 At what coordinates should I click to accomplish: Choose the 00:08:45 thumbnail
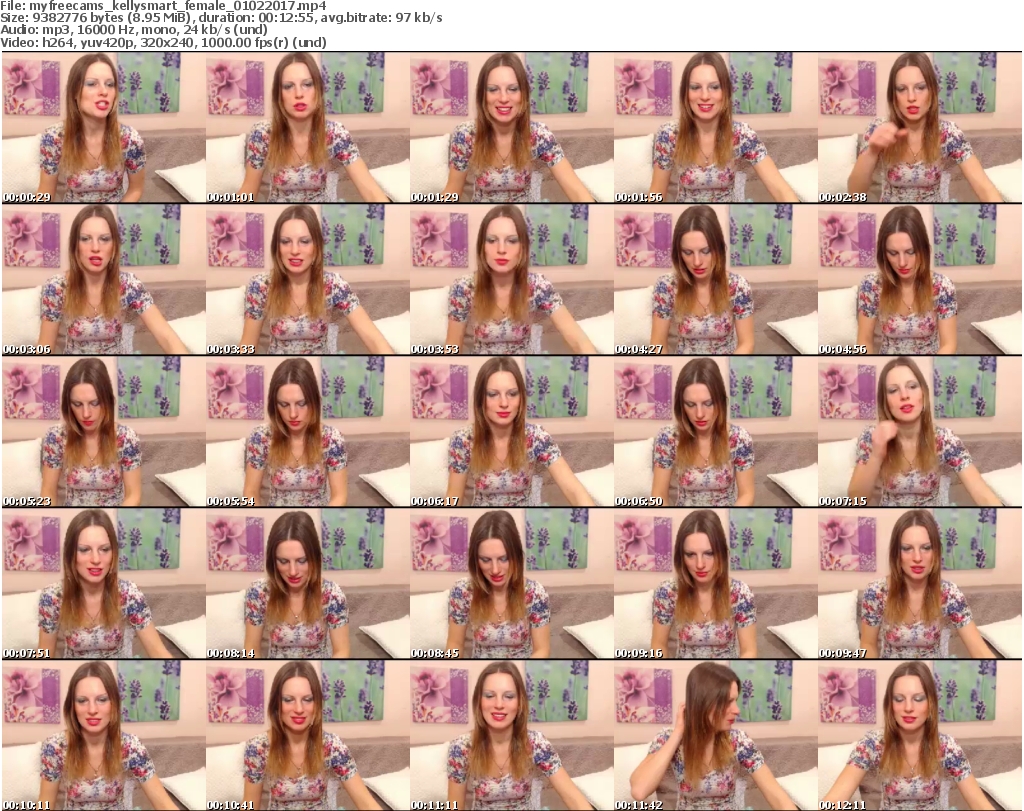[x=511, y=584]
